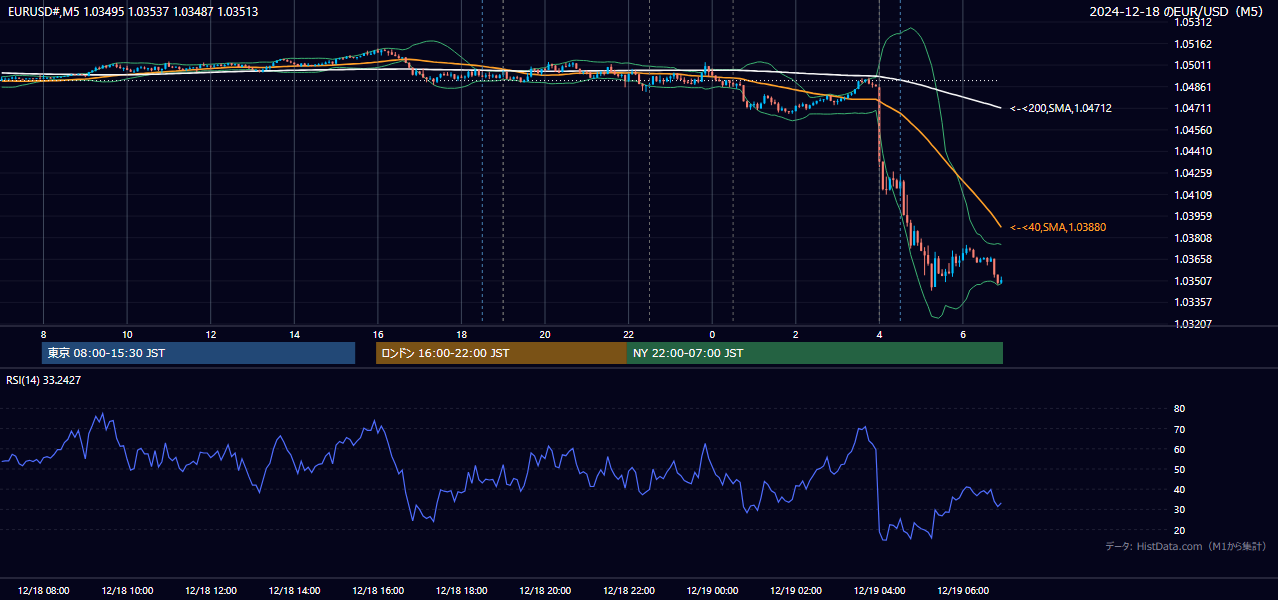Image resolution: width=1278 pixels, height=600 pixels.
Task: Click price axis value 1.04560
Action: pos(1193,130)
